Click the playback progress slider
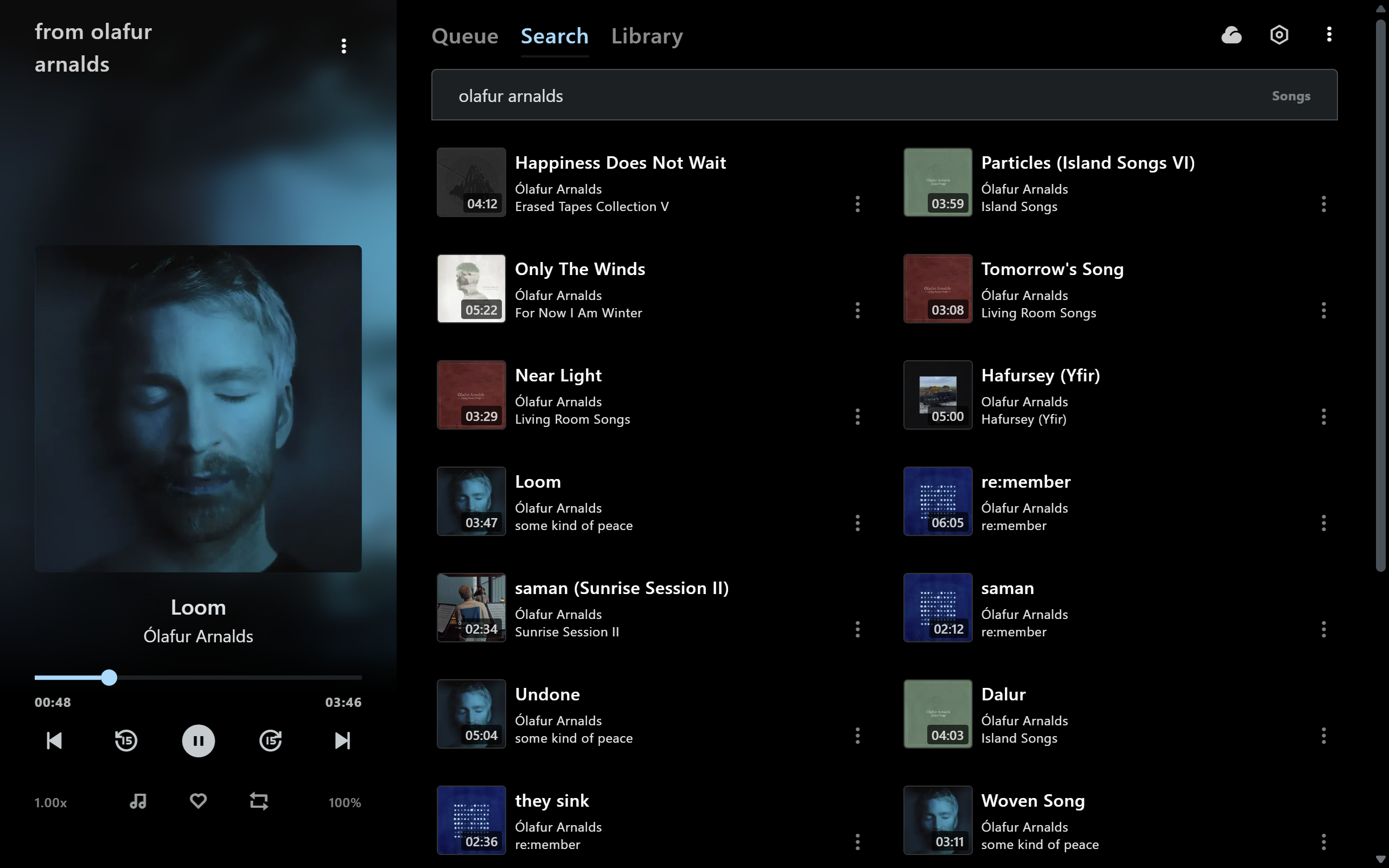Screen dimensions: 1389x868 pyautogui.click(x=198, y=678)
